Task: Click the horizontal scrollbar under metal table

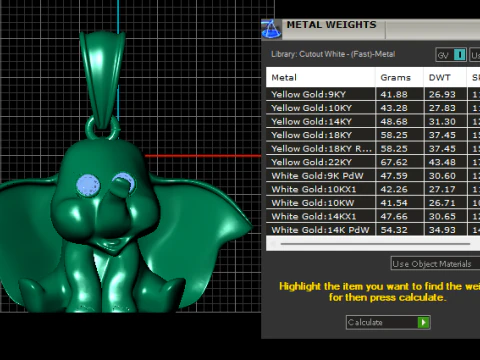Action: pos(375,244)
